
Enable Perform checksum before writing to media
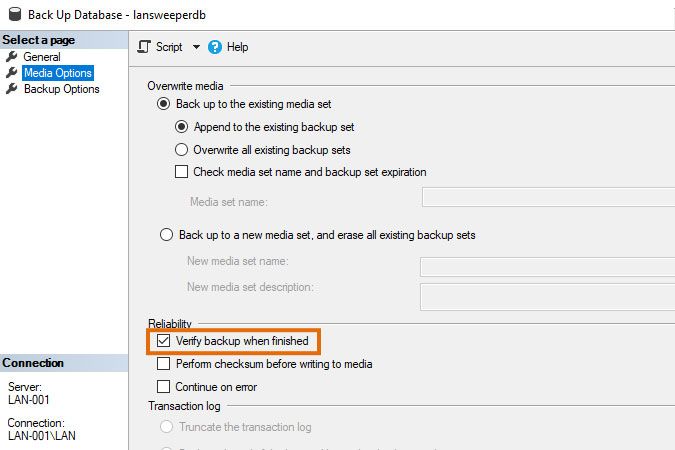pyautogui.click(x=164, y=364)
